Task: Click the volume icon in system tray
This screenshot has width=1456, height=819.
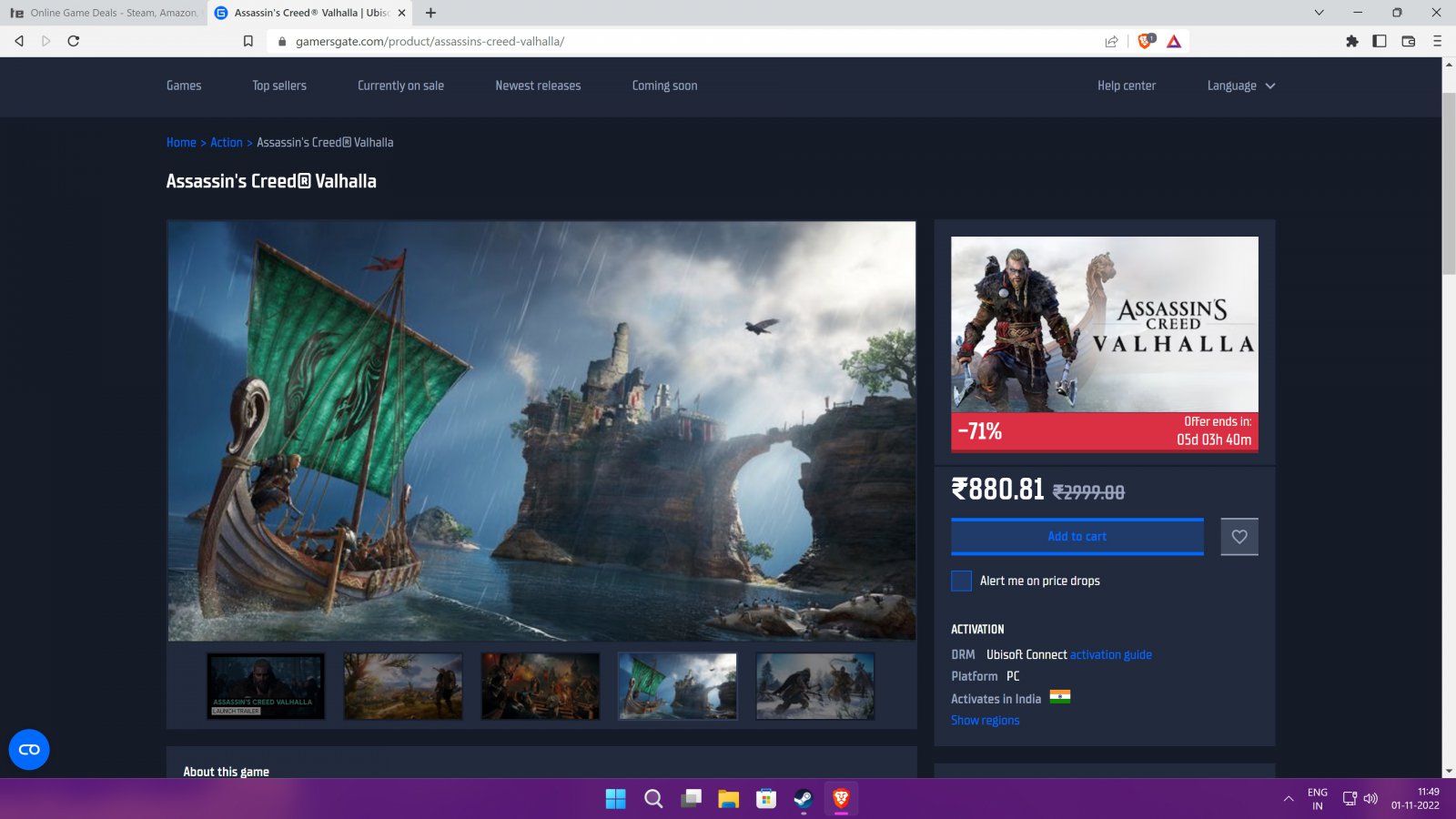Action: click(1370, 799)
